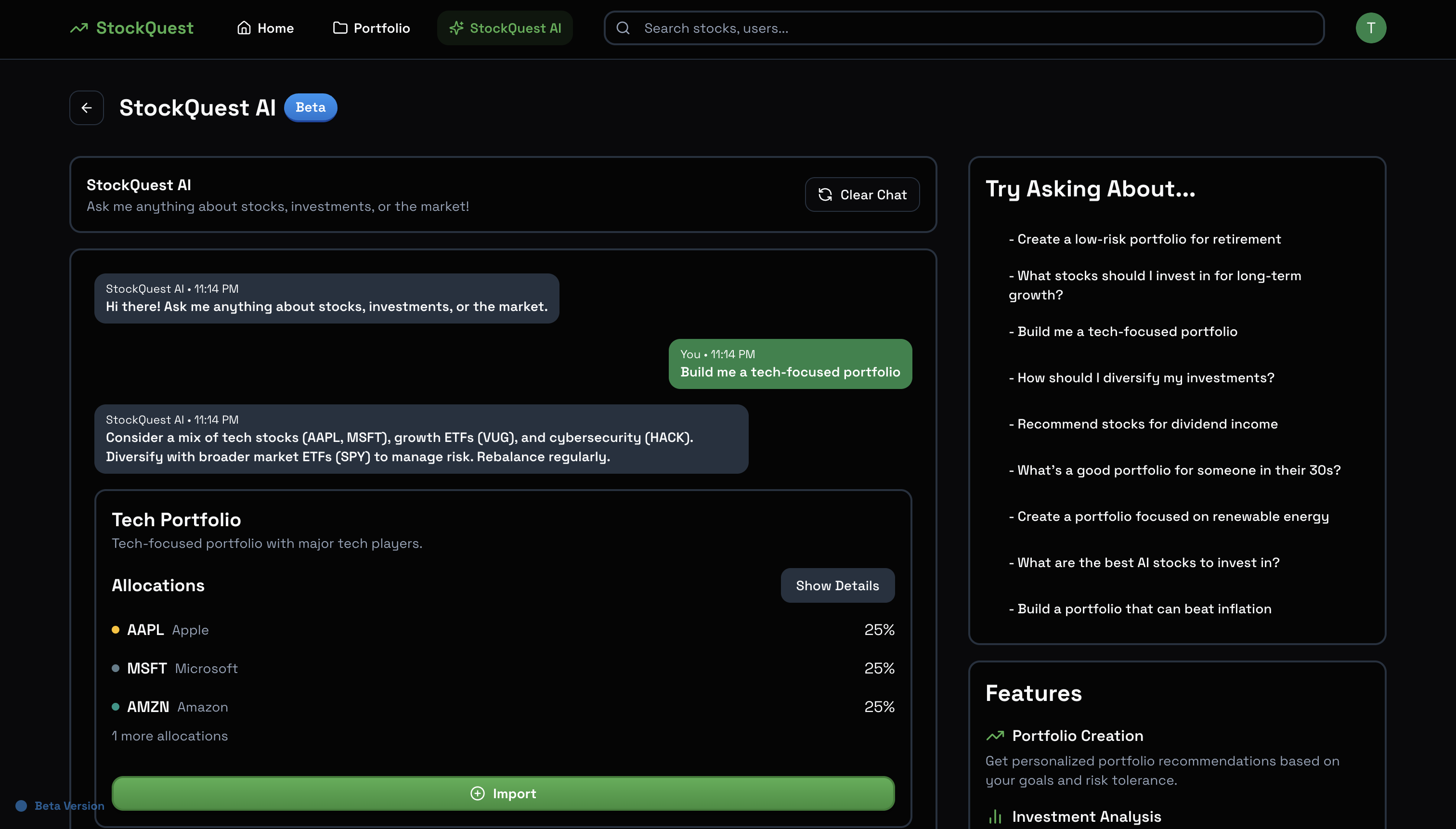Import the Tech Portfolio

[x=503, y=793]
